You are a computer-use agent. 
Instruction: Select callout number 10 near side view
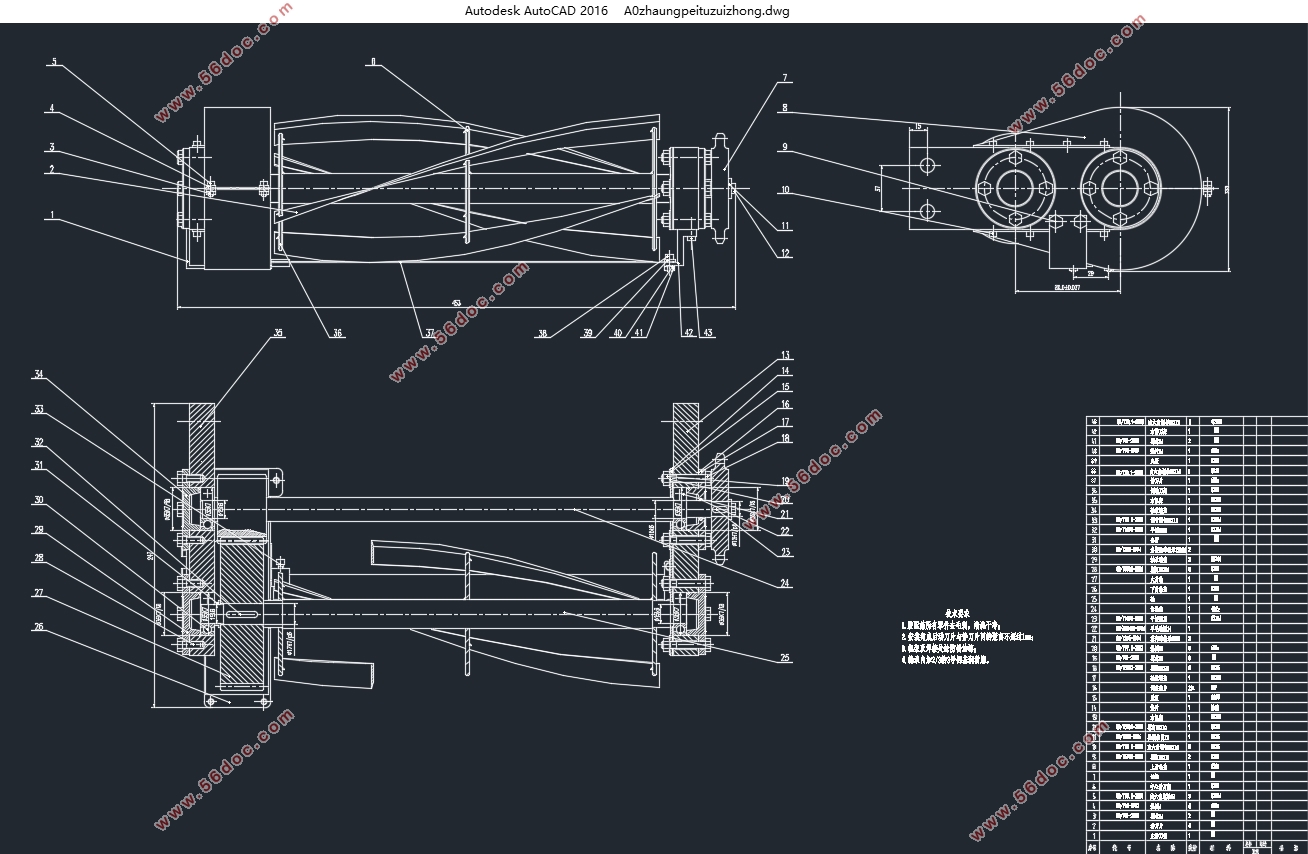coord(785,189)
